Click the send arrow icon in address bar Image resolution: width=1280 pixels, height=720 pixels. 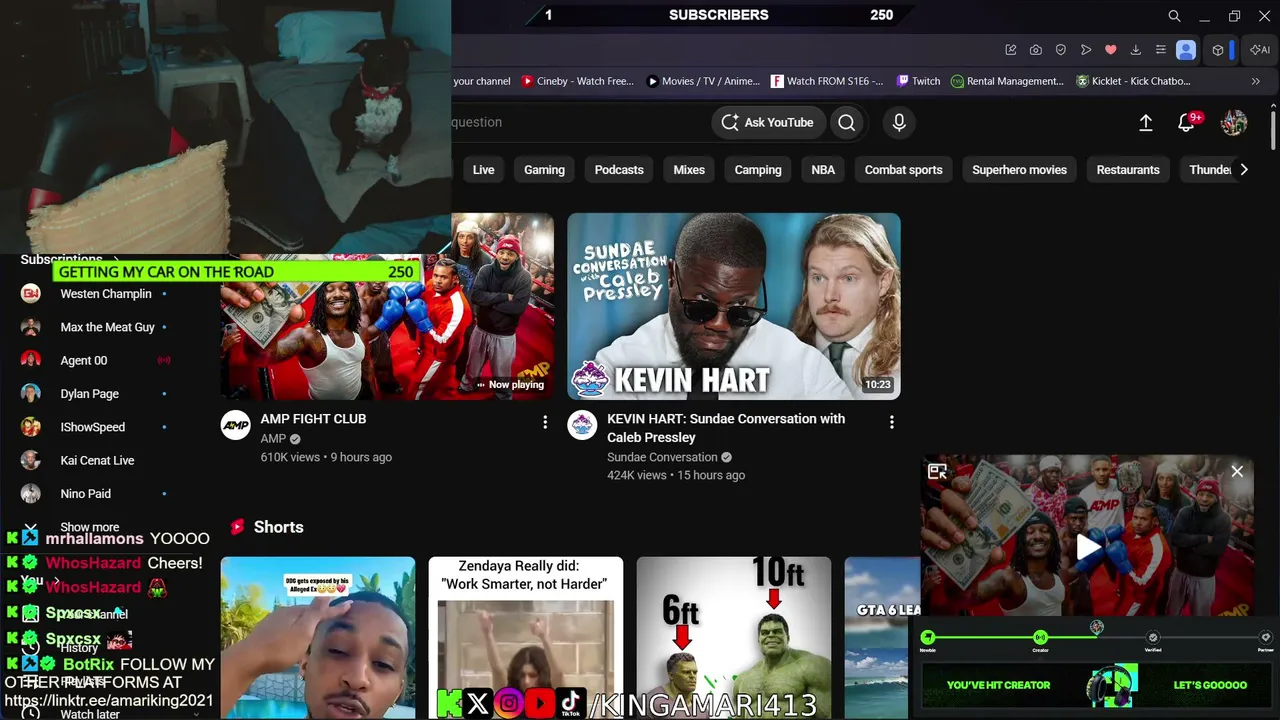(x=1085, y=50)
